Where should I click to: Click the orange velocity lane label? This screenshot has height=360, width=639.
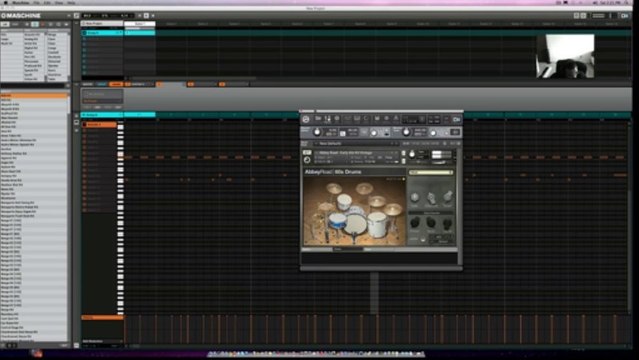coord(102,317)
